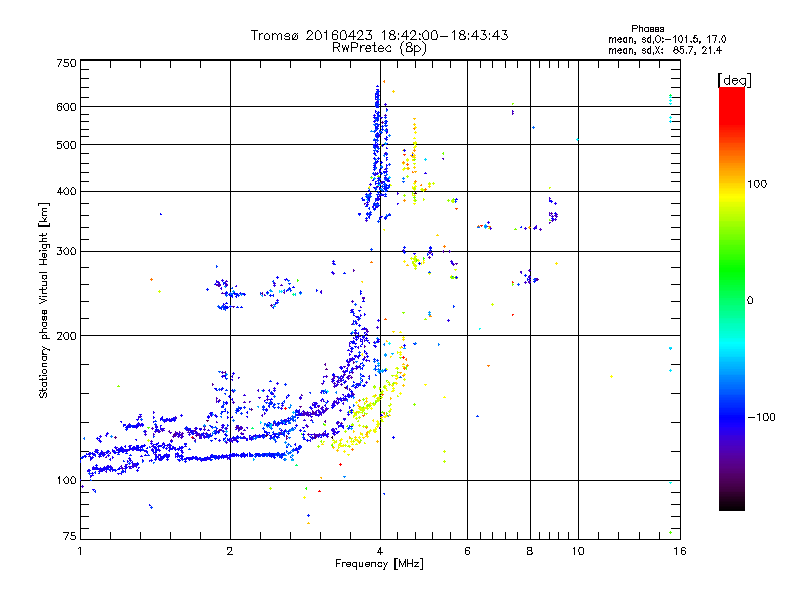Click the '600' height axis tick label
This screenshot has height=600, width=800.
tap(66, 107)
